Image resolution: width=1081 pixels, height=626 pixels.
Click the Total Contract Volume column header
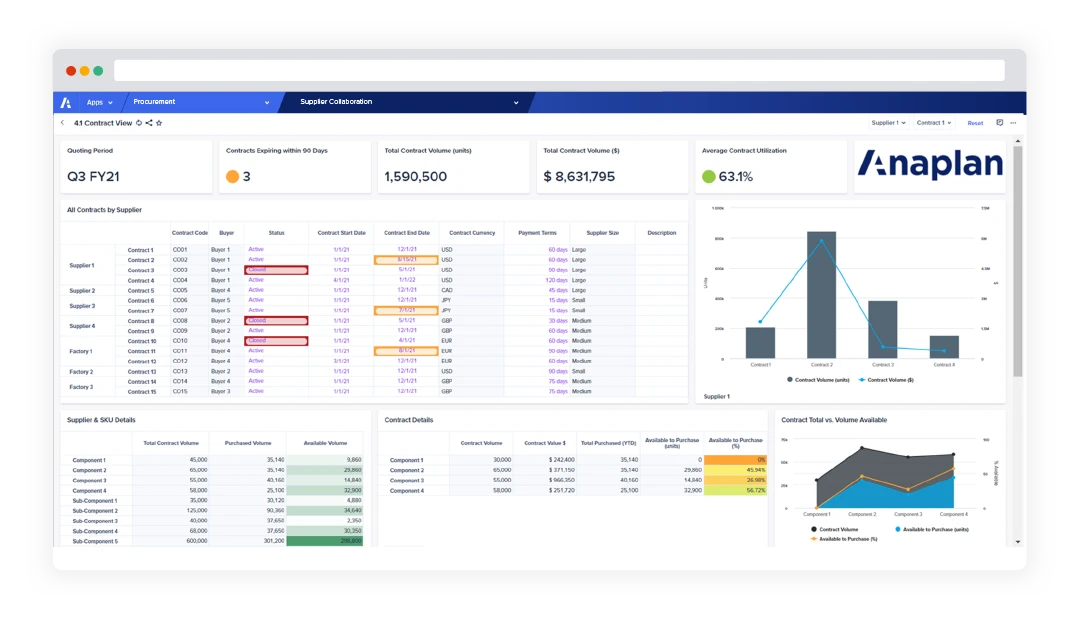coord(171,443)
